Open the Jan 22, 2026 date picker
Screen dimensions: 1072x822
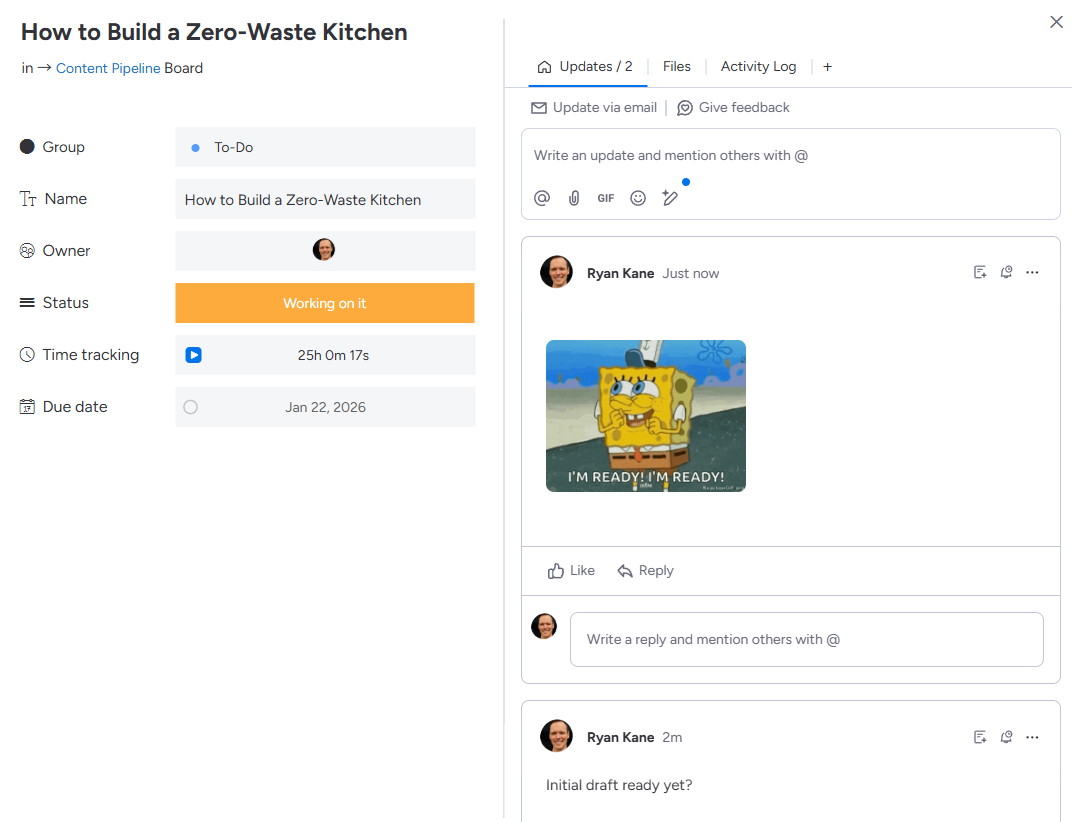tap(325, 407)
